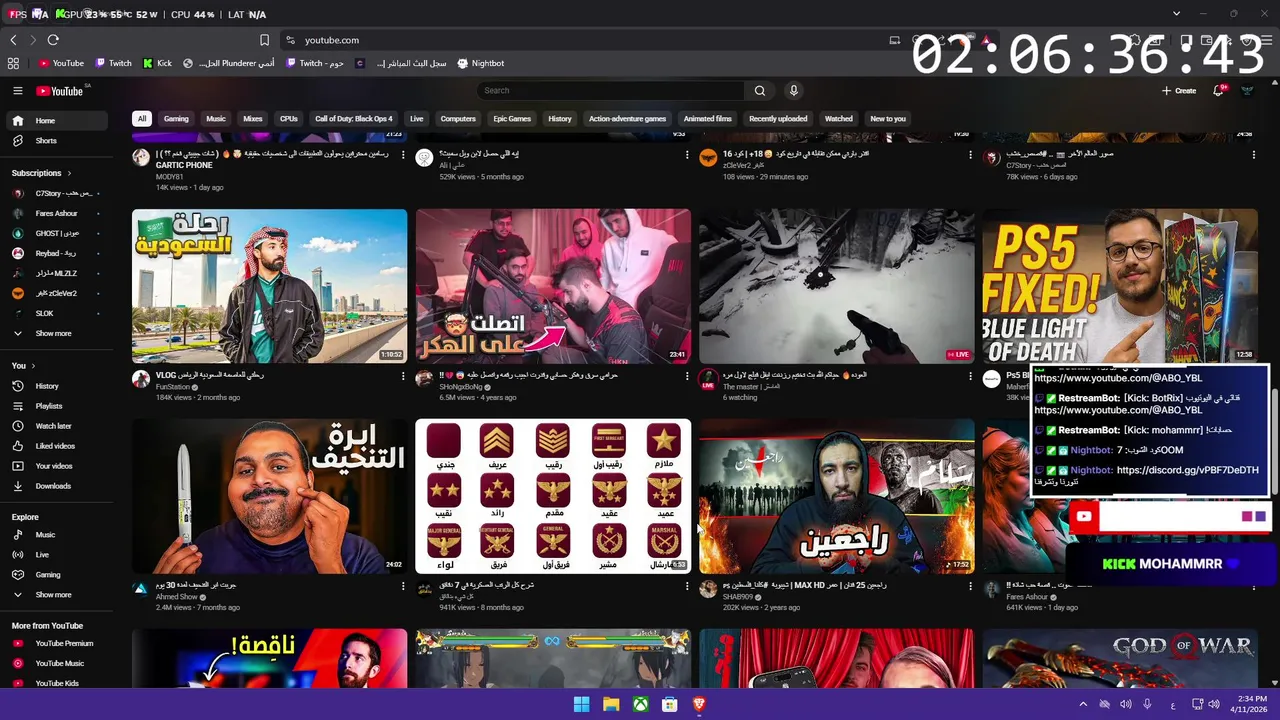This screenshot has width=1280, height=720.
Task: Open the YouTube bookmark in bookmarks bar
Action: coord(61,63)
